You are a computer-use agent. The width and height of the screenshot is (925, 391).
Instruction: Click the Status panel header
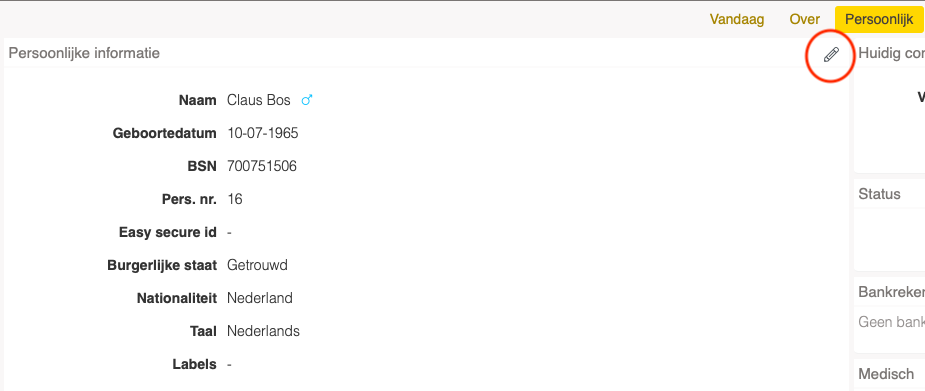pos(880,194)
